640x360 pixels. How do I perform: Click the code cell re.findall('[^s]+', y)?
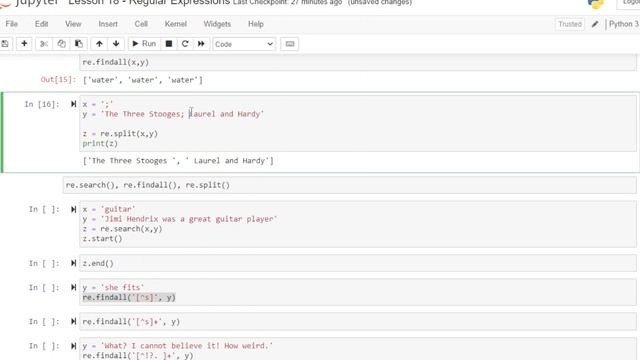point(358,322)
